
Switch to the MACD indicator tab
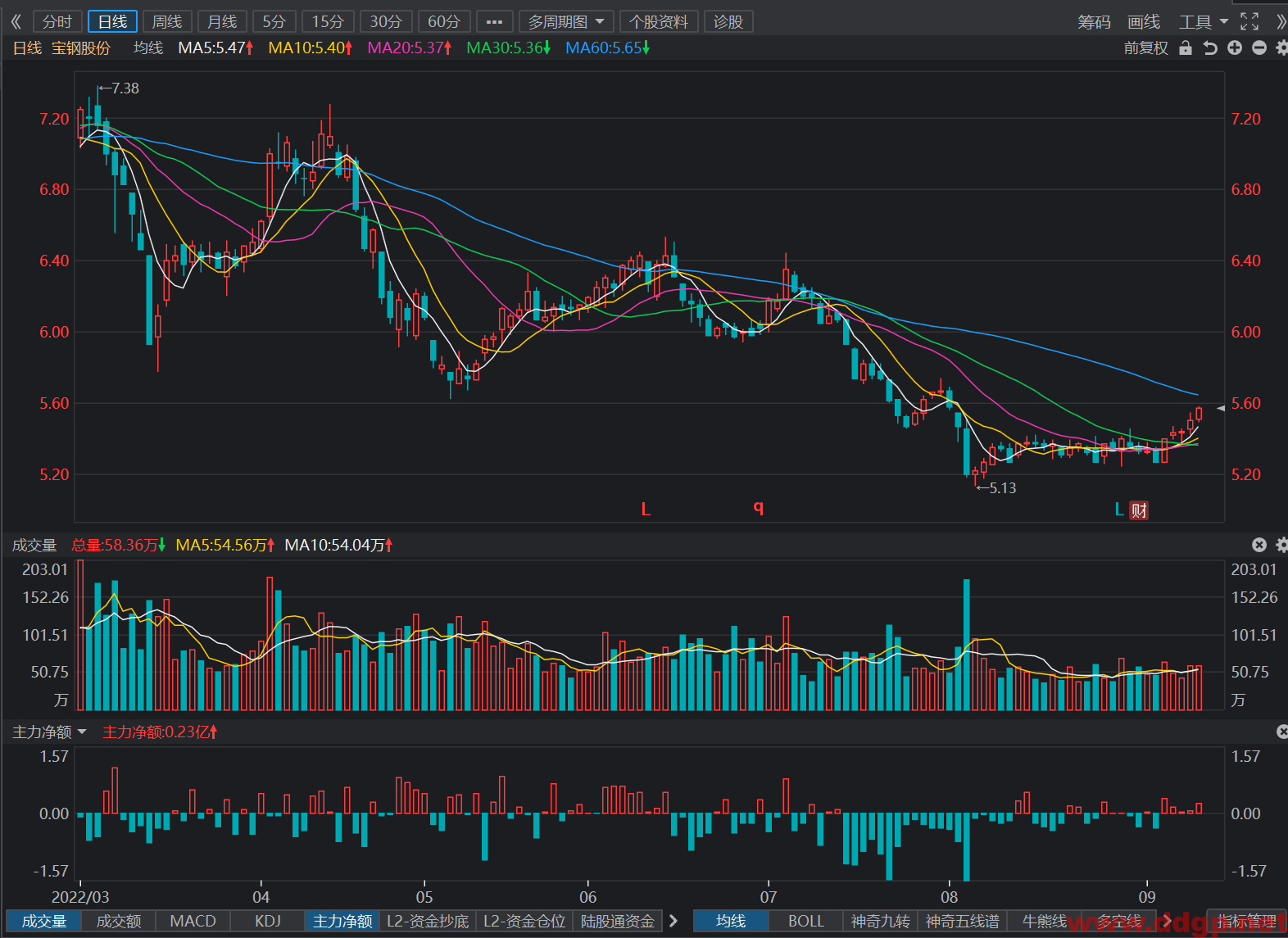click(x=193, y=921)
